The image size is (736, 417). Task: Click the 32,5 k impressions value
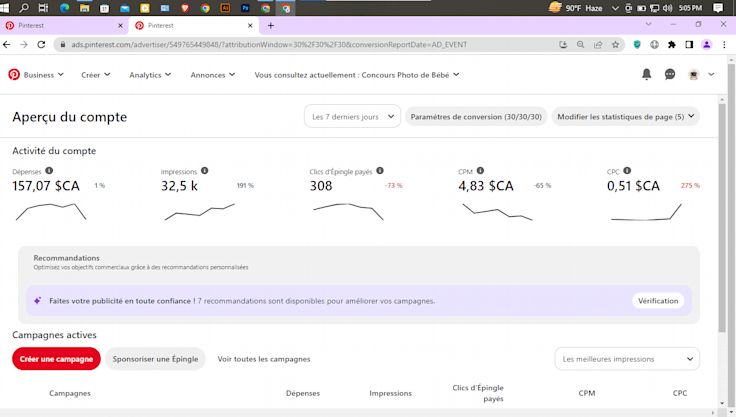[179, 186]
